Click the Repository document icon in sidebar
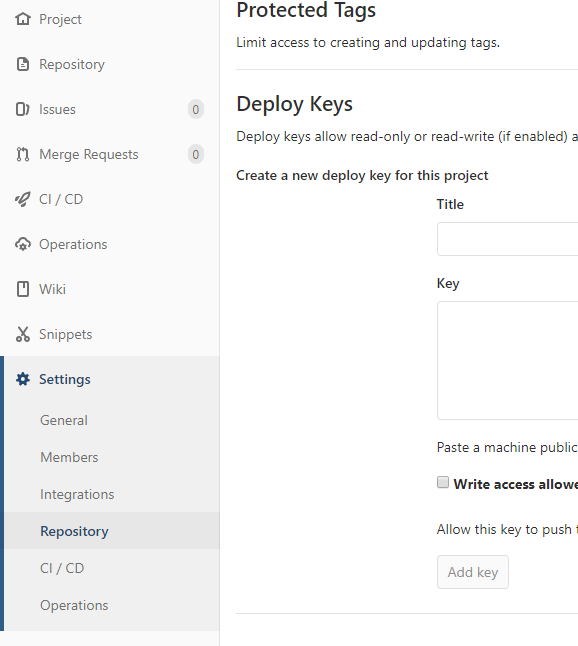Image resolution: width=578 pixels, height=646 pixels. point(23,64)
